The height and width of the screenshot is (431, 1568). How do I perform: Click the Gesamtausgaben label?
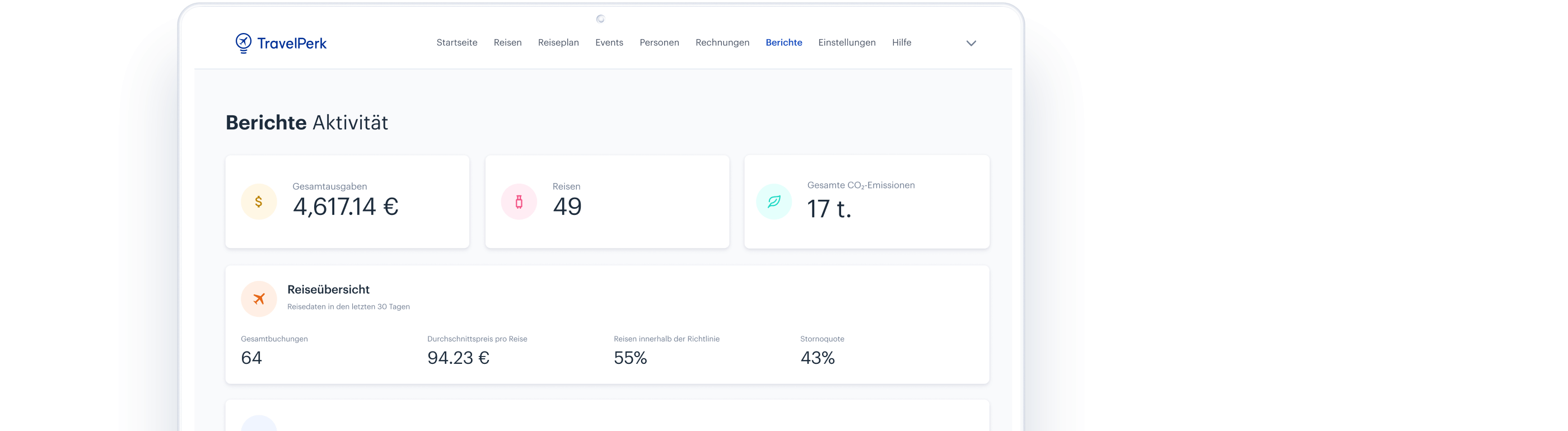(329, 186)
